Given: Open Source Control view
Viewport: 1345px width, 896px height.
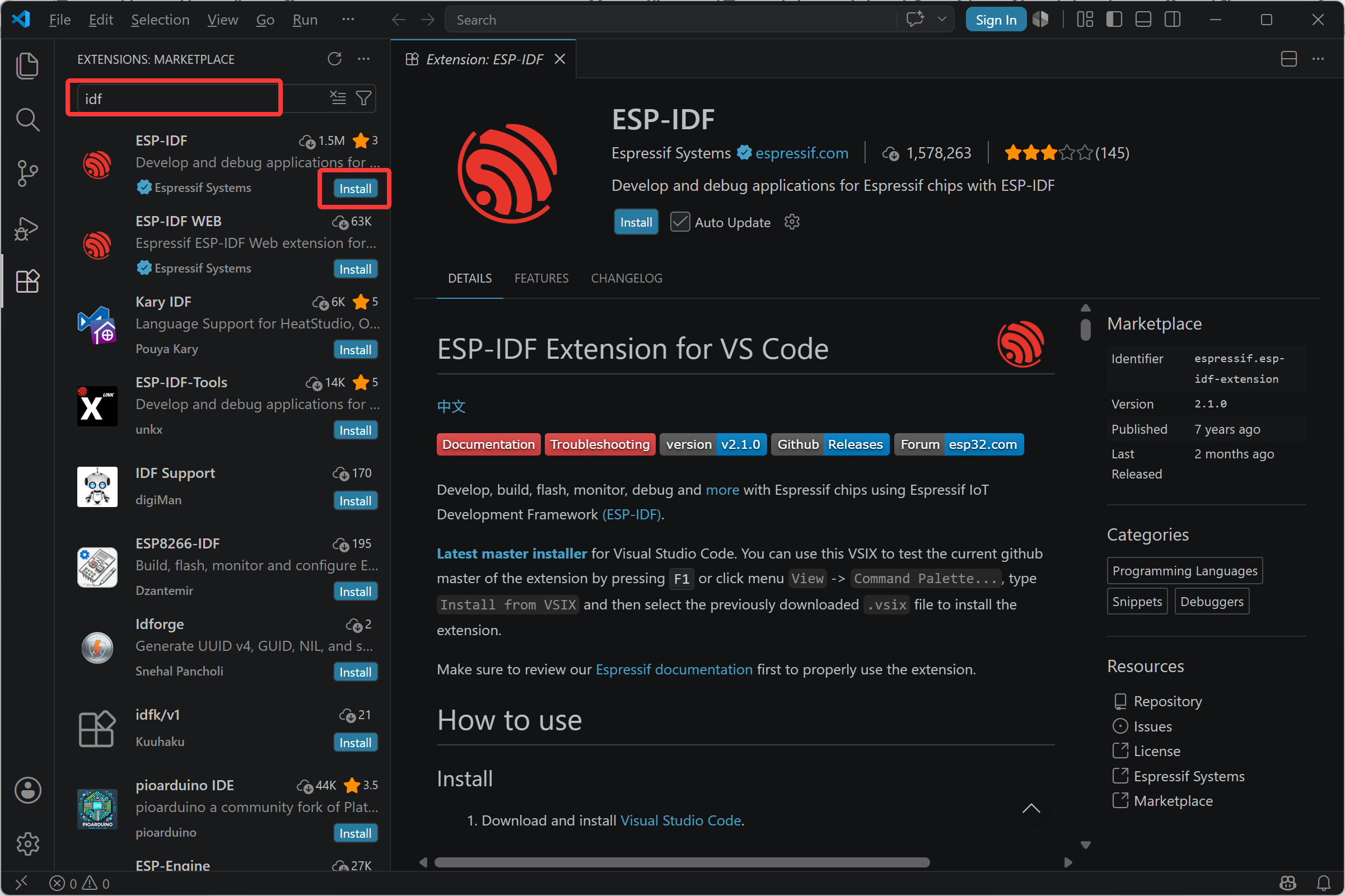Looking at the screenshot, I should 27,173.
